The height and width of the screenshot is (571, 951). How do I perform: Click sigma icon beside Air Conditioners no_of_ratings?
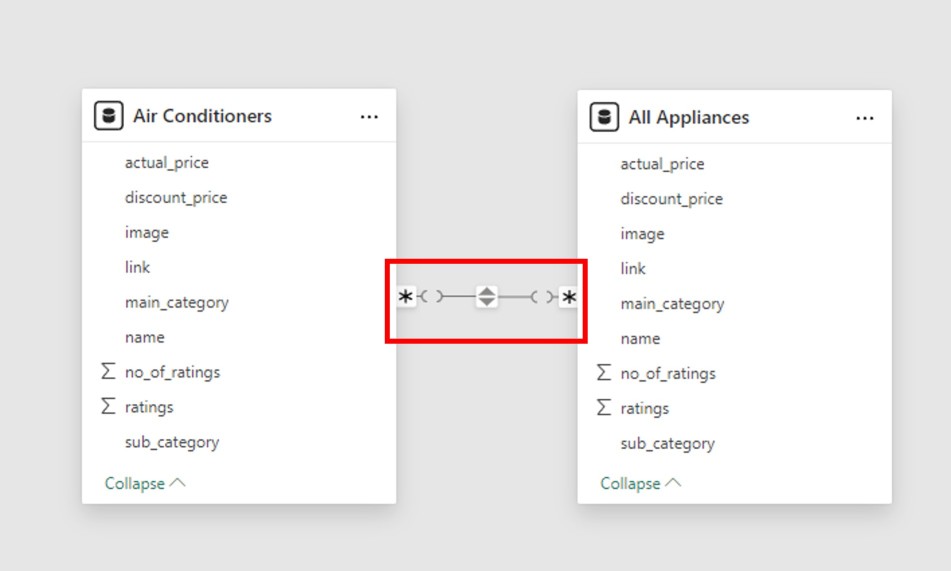[108, 372]
